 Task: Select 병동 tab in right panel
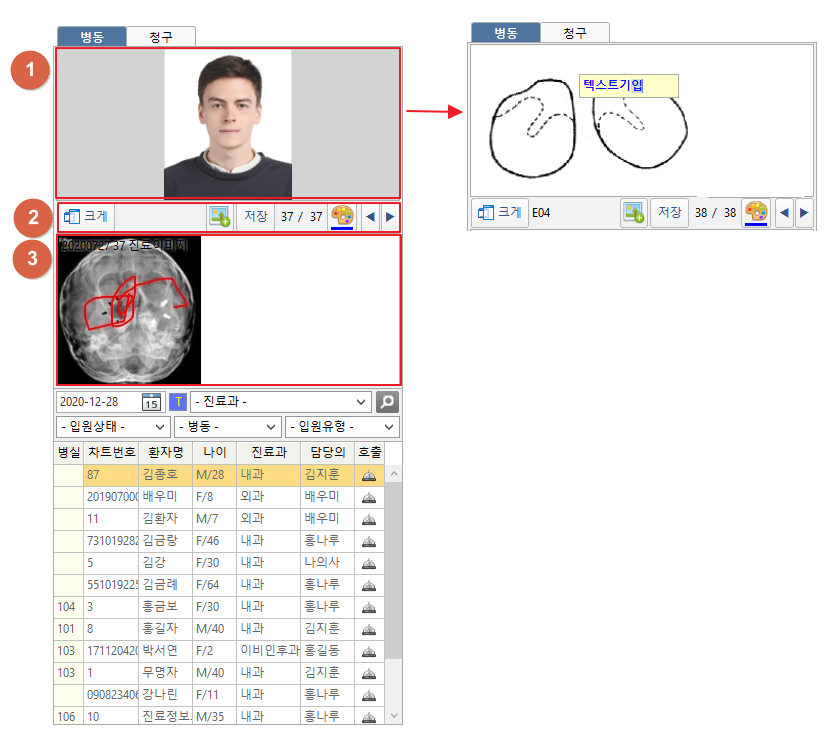click(x=506, y=33)
